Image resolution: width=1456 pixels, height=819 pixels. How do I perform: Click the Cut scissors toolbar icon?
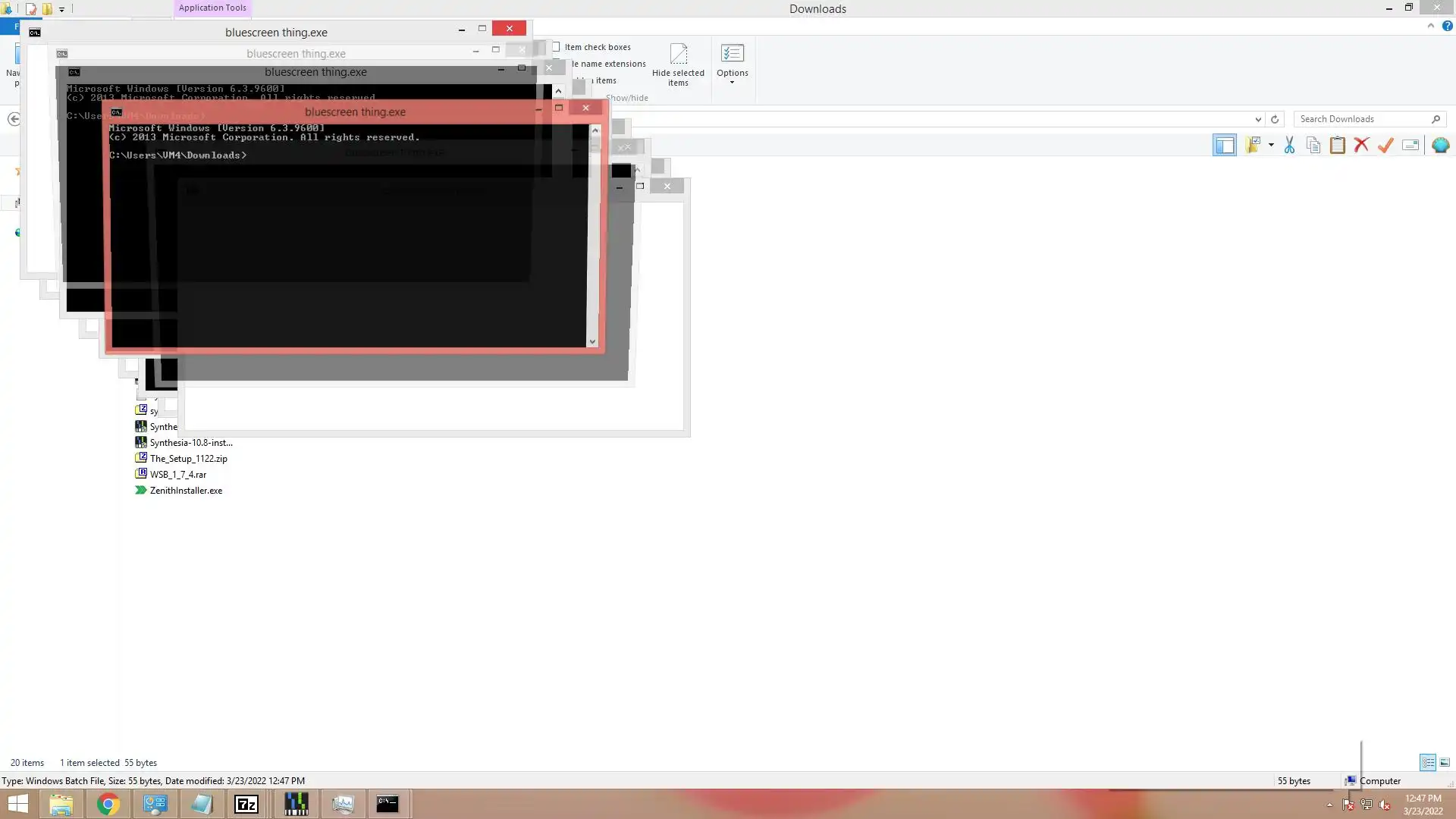point(1289,145)
